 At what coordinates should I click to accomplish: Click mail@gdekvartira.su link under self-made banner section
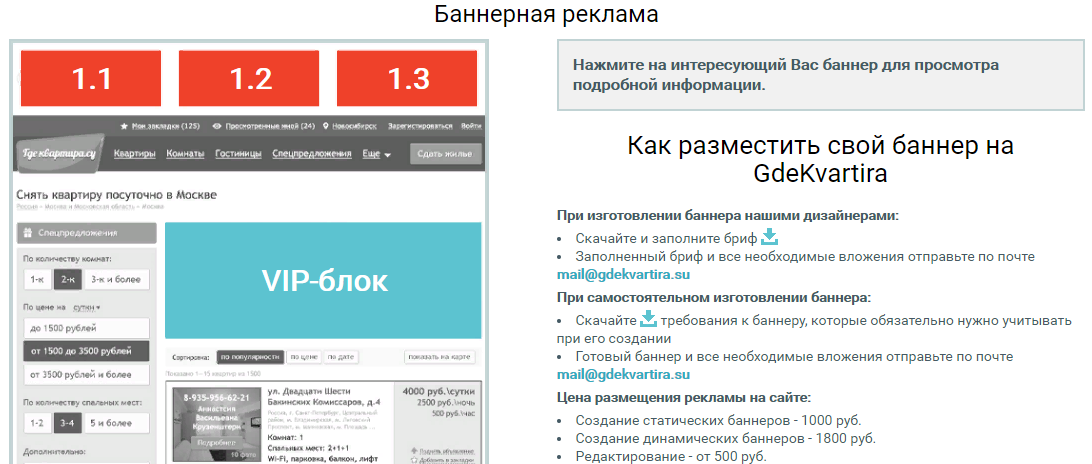tap(623, 375)
